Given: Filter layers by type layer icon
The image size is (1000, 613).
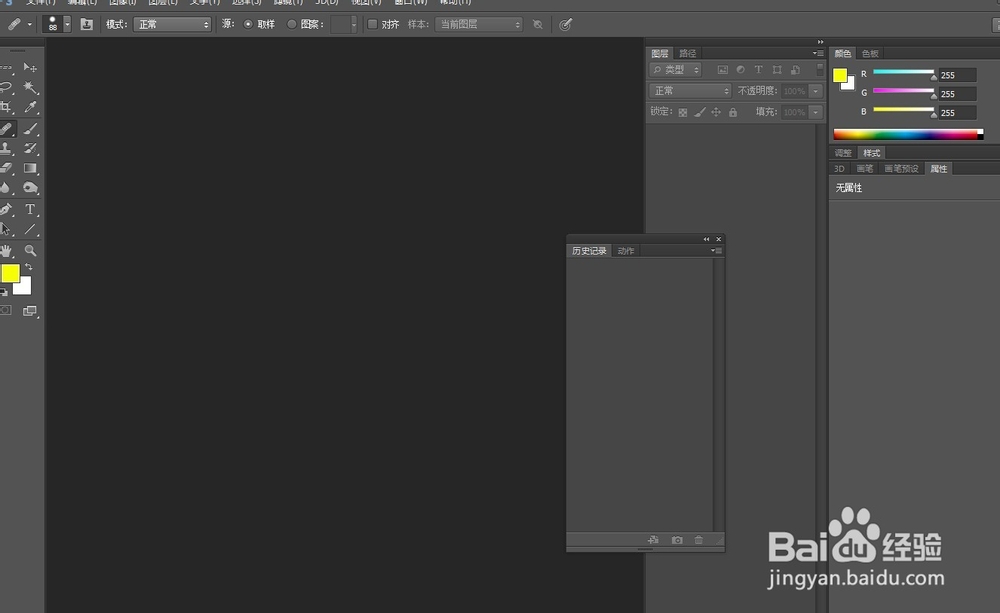Looking at the screenshot, I should [x=758, y=70].
